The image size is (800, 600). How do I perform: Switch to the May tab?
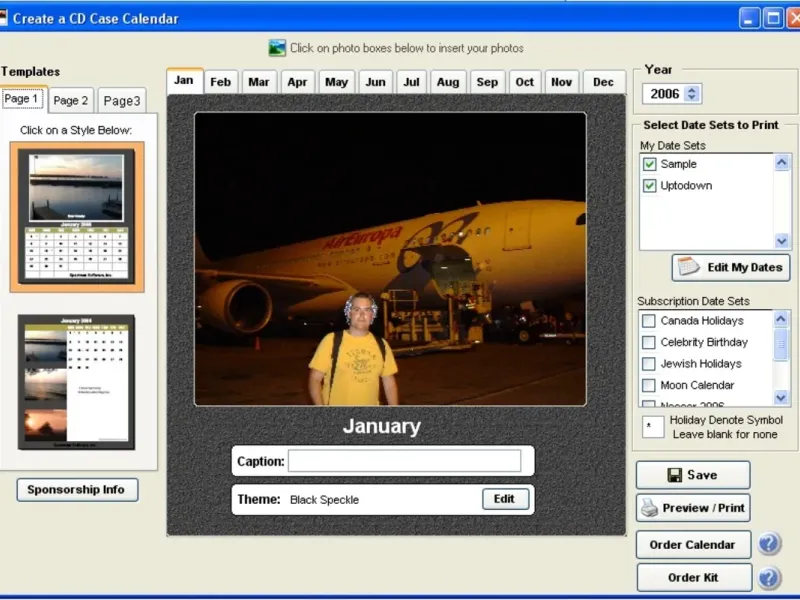point(336,82)
